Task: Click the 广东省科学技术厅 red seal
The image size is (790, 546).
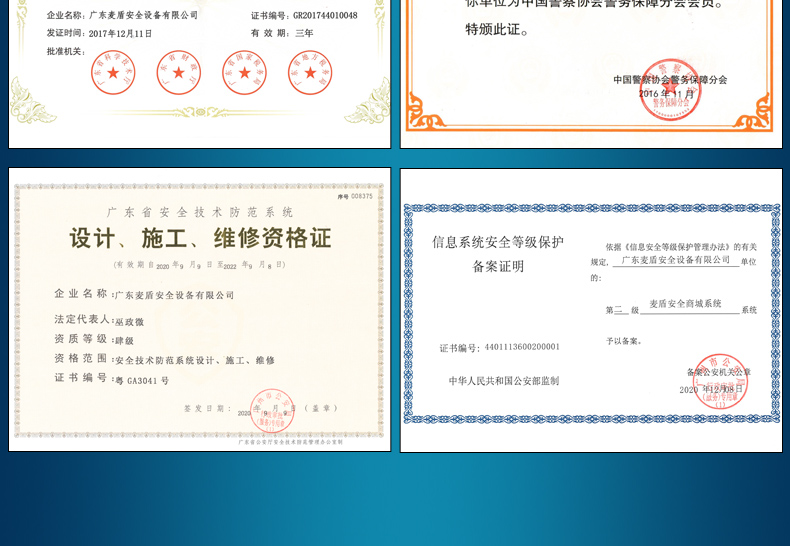Action: point(112,73)
